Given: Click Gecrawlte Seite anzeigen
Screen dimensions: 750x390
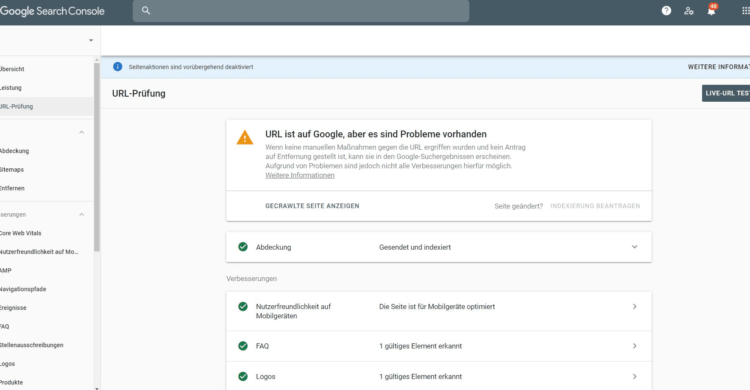Looking at the screenshot, I should tap(312, 206).
